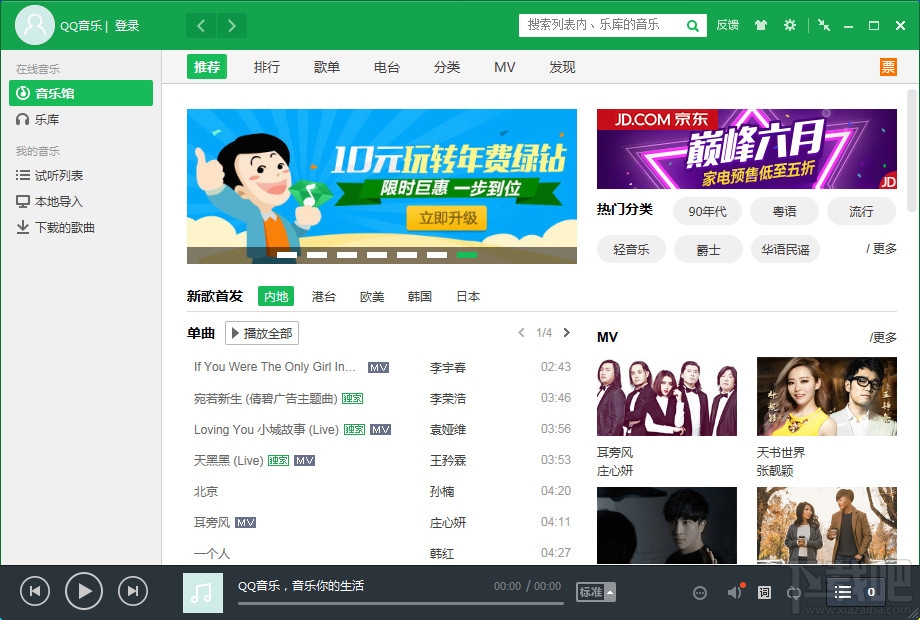
Task: Go back with the left arrow navigation button
Action: [201, 25]
